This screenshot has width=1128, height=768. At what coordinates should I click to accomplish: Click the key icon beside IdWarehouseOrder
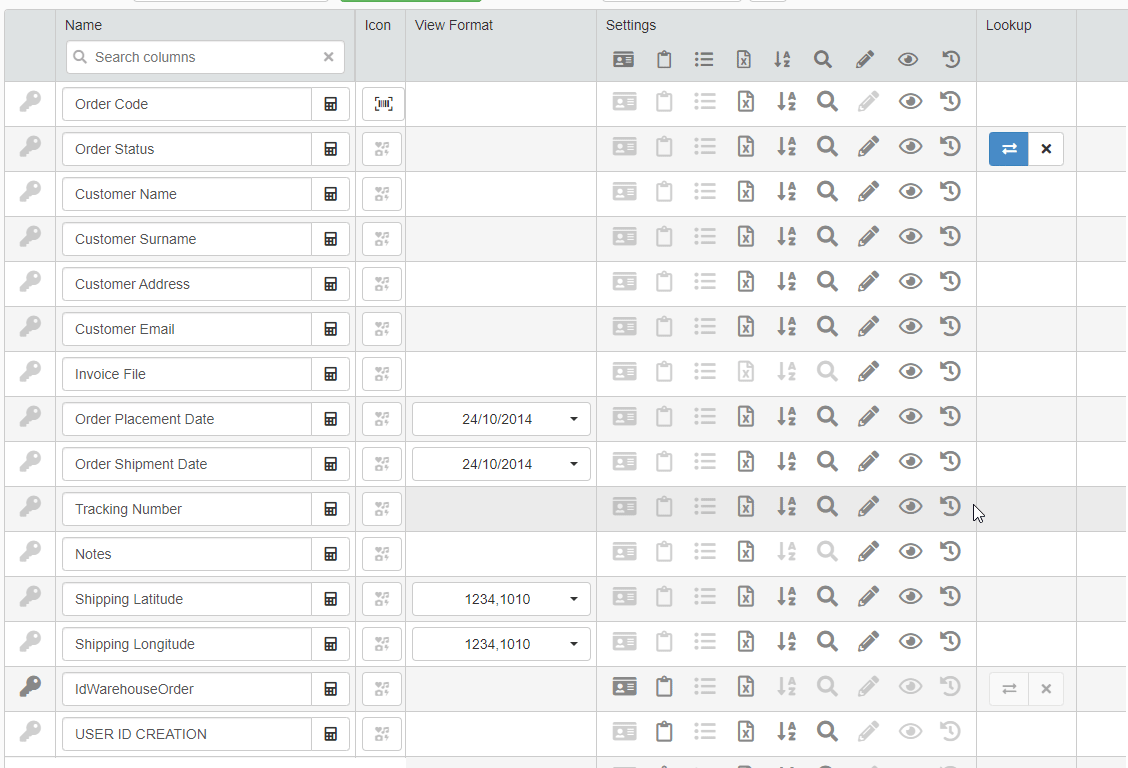pos(30,687)
